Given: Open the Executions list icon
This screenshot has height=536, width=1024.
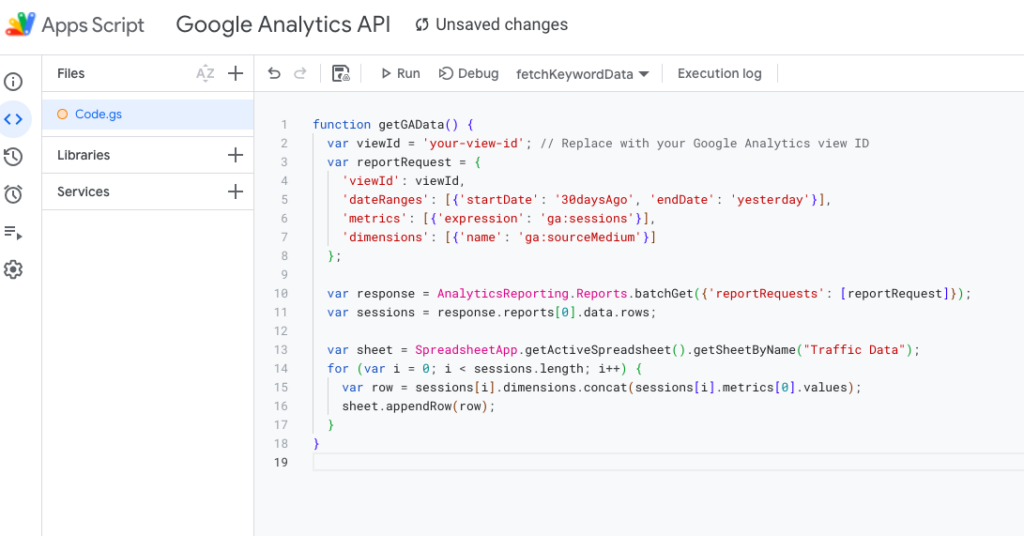Looking at the screenshot, I should pos(13,232).
